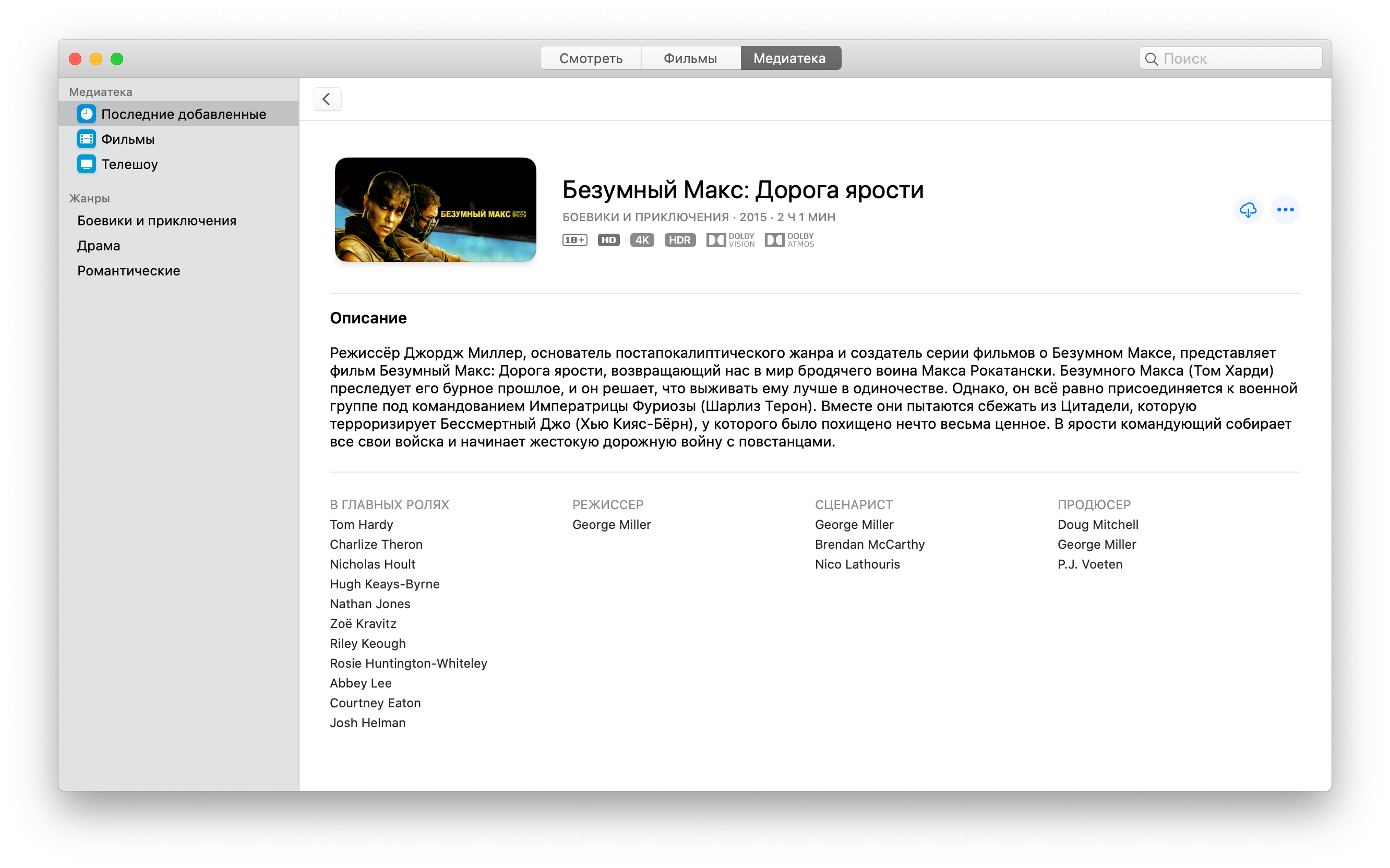Screen dimensions: 1390x868
Task: Click the magnifying glass search icon
Action: coord(1151,58)
